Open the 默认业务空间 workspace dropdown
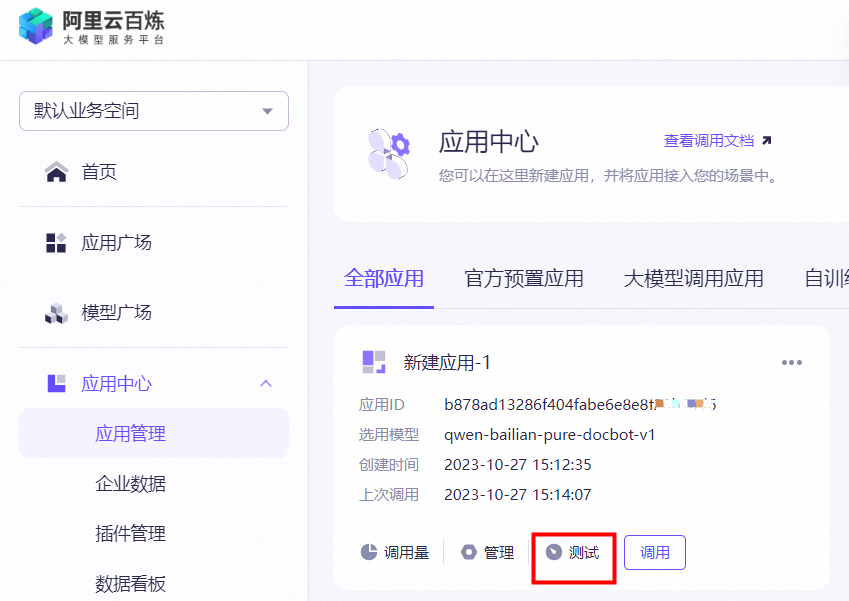Image resolution: width=849 pixels, height=601 pixels. click(154, 111)
